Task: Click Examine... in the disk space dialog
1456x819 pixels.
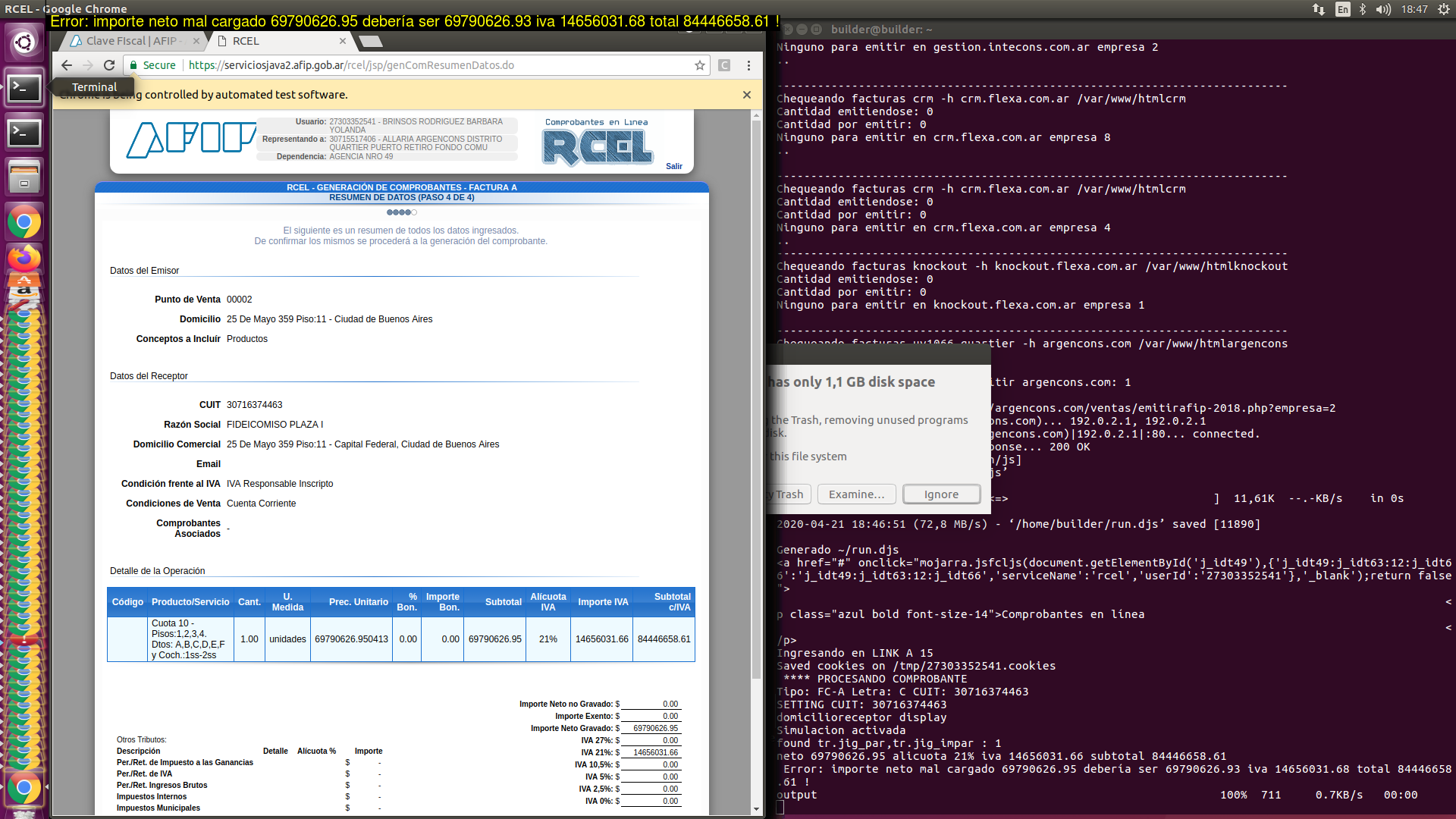Action: pos(856,494)
